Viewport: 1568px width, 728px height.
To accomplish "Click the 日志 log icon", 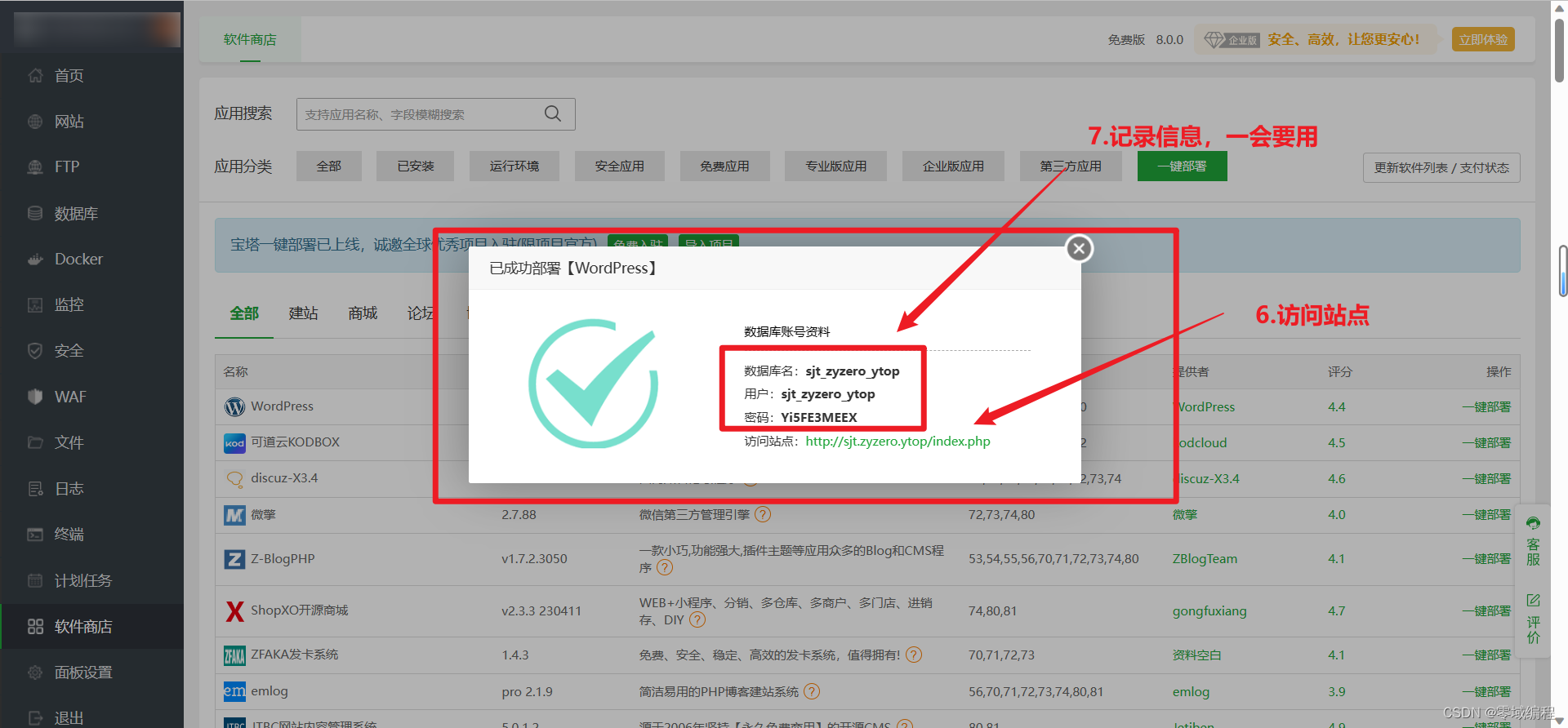I will 35,489.
